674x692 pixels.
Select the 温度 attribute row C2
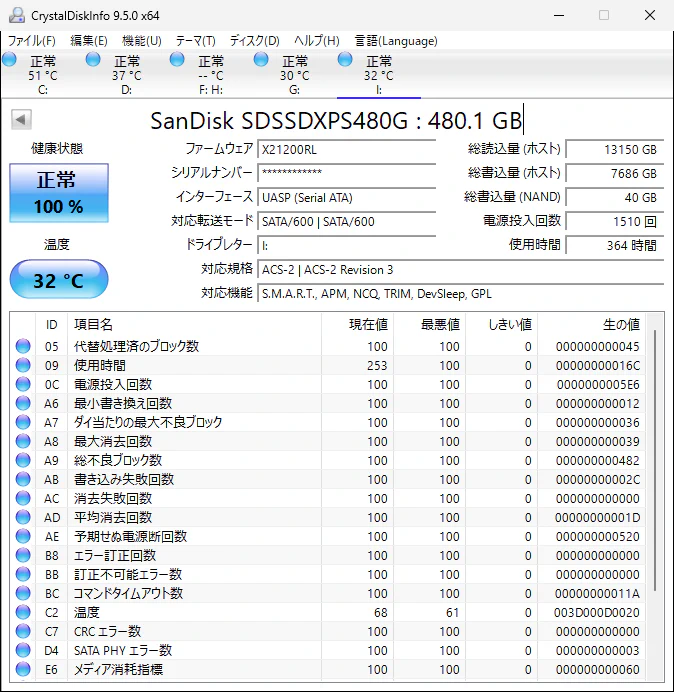pos(328,613)
